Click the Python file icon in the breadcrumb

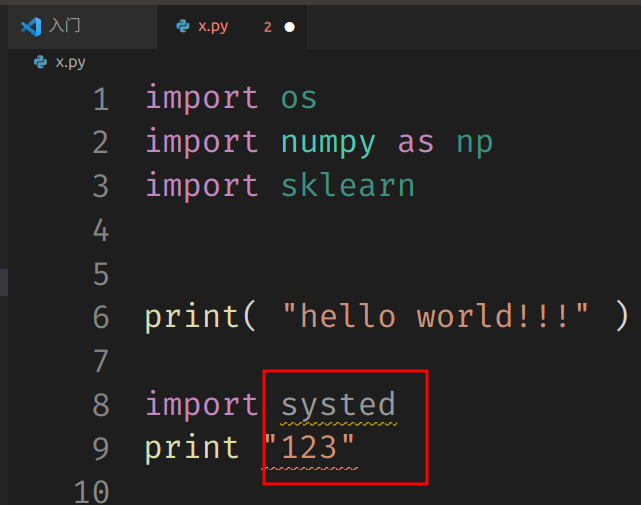tap(40, 62)
